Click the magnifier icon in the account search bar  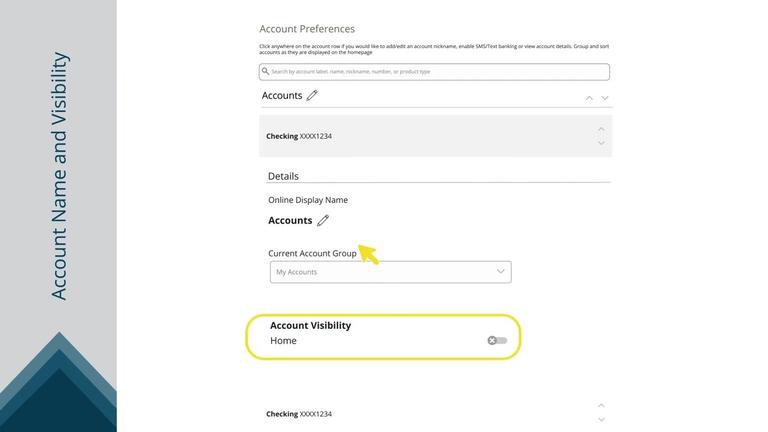point(266,72)
